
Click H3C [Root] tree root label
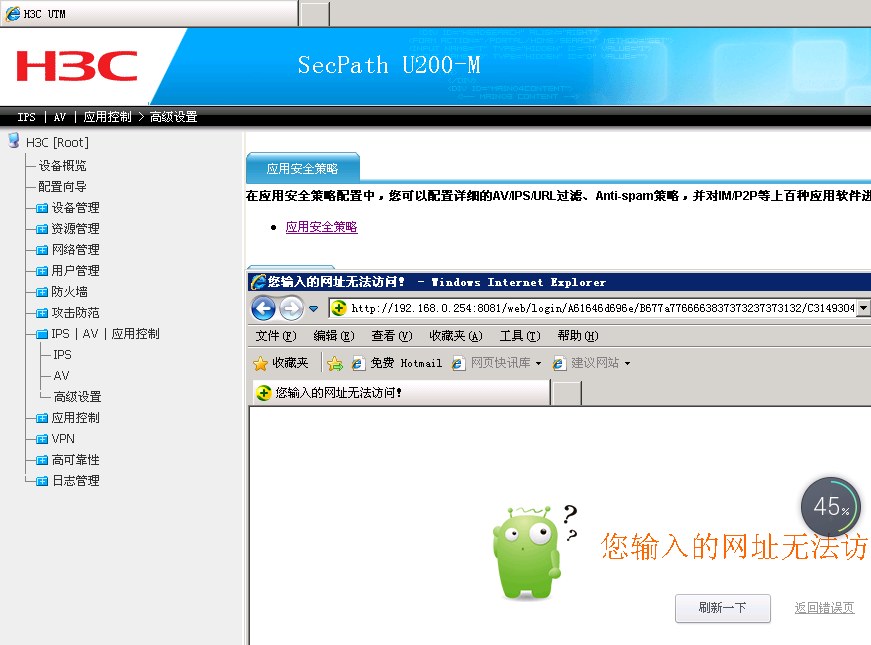(57, 143)
